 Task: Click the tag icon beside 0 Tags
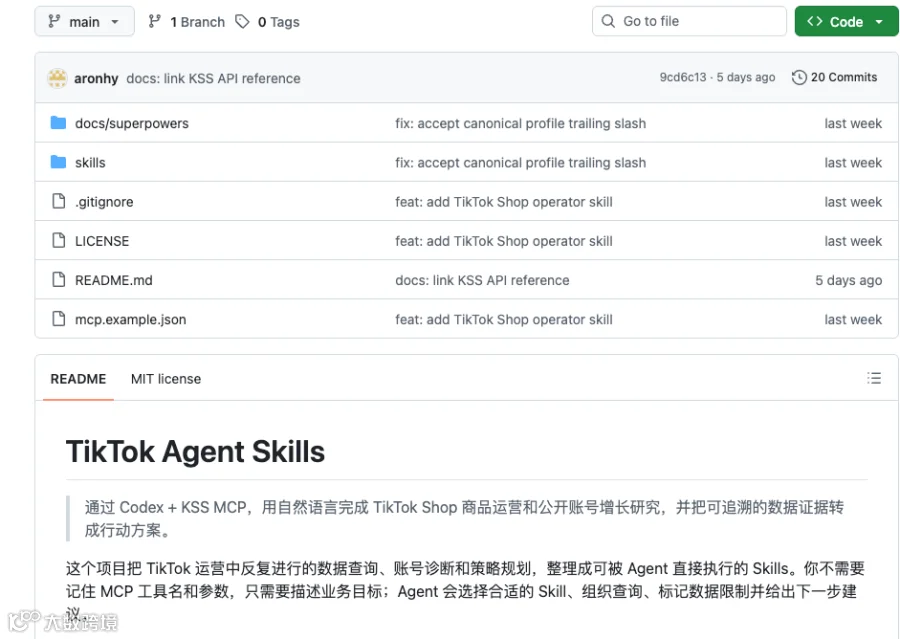(243, 22)
